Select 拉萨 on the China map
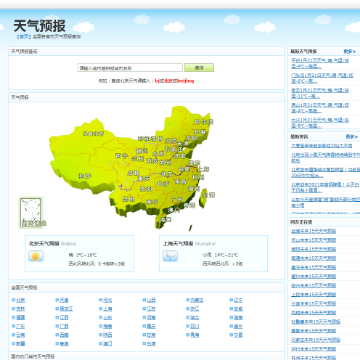Image resolution: width=360 pixels, height=360 pixels. pos(85,176)
